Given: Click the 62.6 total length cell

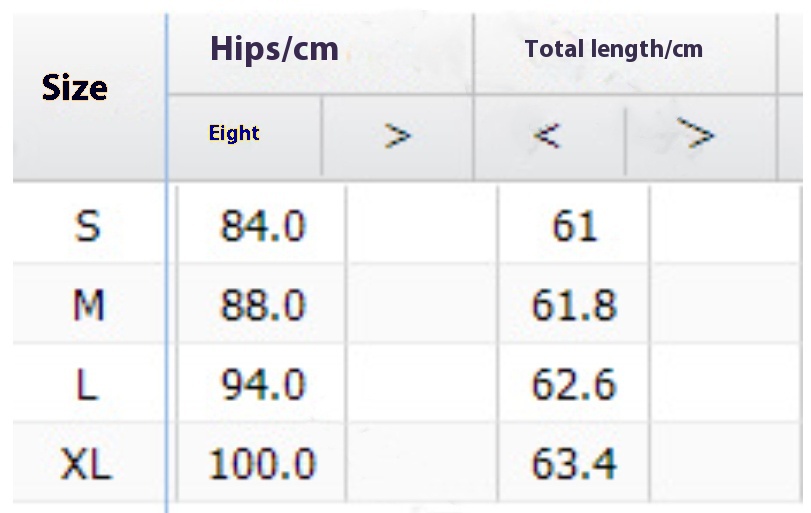Looking at the screenshot, I should [x=574, y=384].
